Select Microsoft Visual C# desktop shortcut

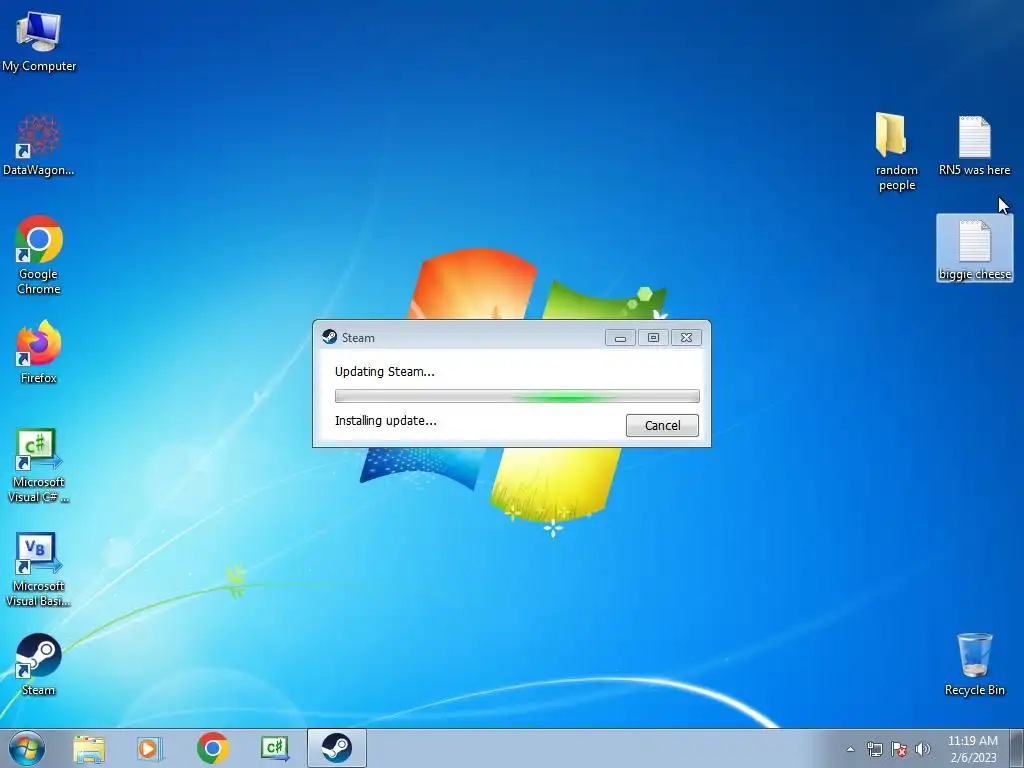[x=39, y=466]
